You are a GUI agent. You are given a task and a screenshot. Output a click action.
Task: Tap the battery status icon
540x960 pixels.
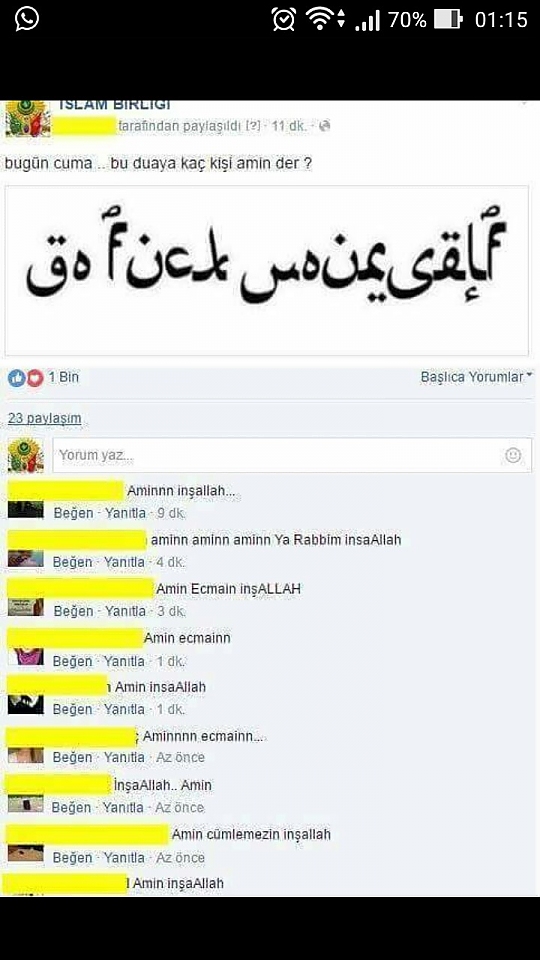tap(448, 20)
